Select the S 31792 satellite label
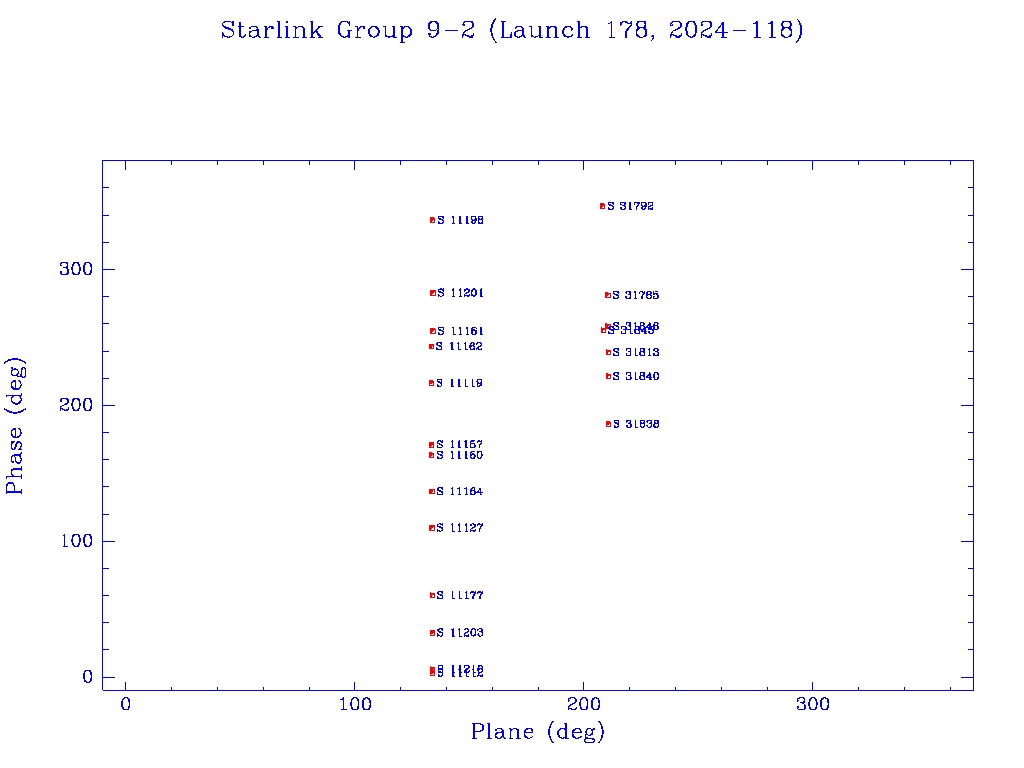Viewport: 1024px width, 768px height. 630,206
